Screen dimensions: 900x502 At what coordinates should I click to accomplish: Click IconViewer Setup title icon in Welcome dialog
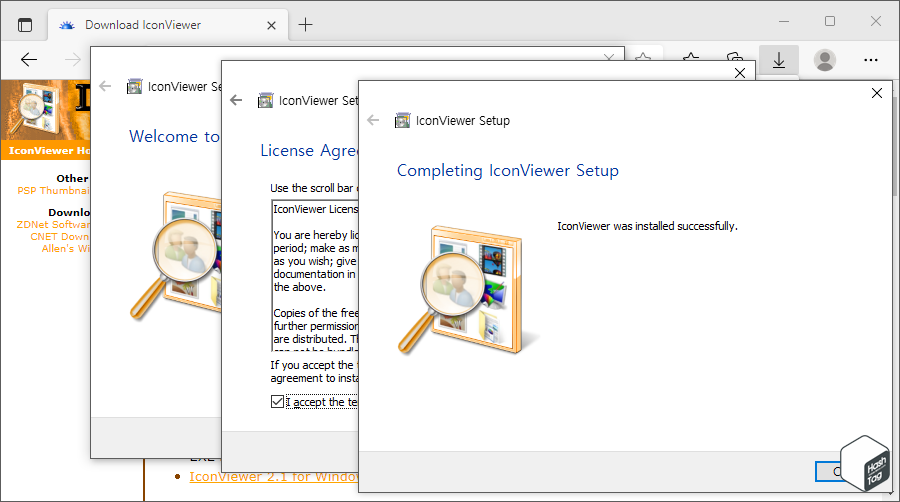[x=134, y=87]
